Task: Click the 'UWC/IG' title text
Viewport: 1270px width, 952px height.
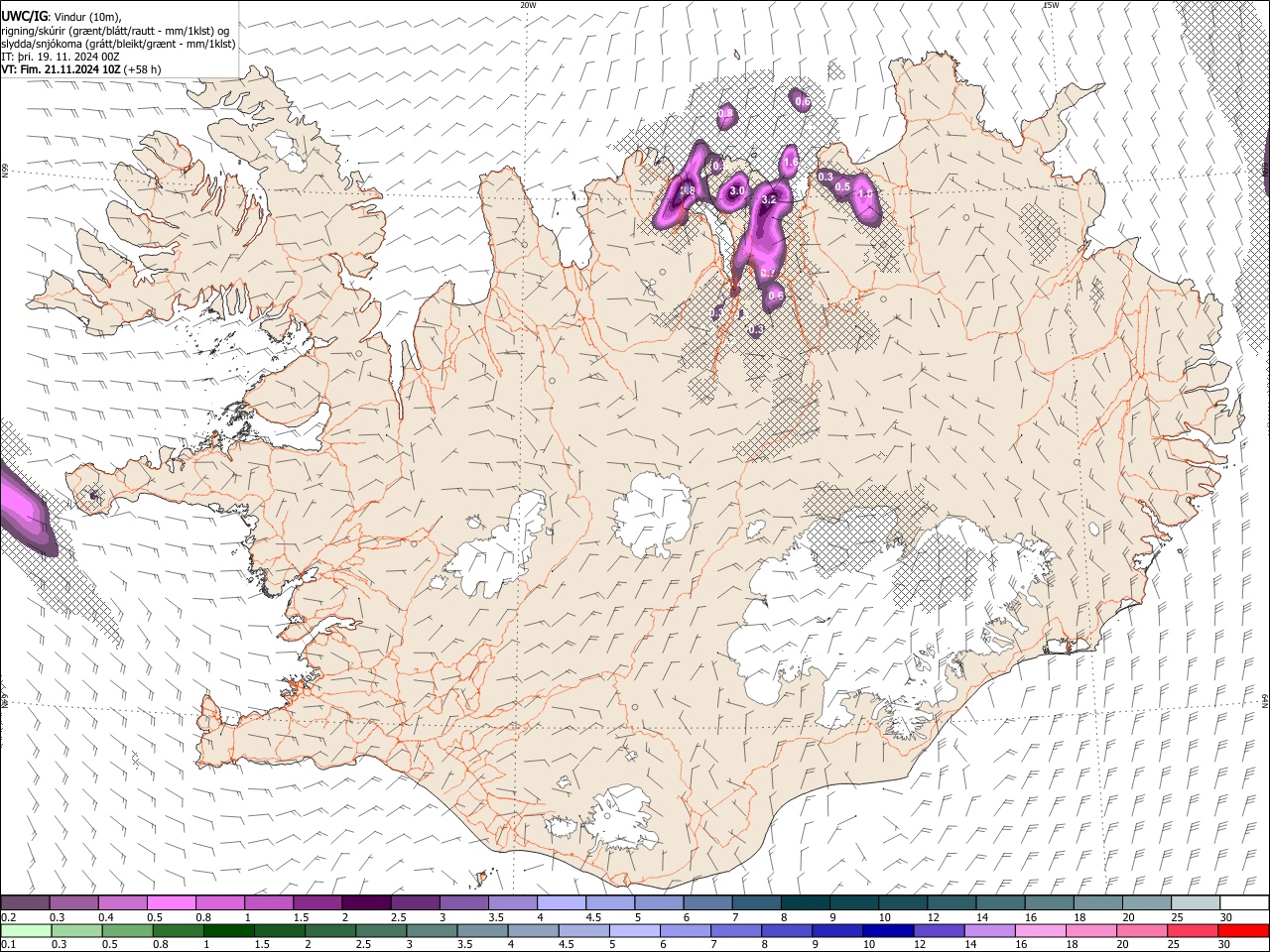Action: click(24, 17)
